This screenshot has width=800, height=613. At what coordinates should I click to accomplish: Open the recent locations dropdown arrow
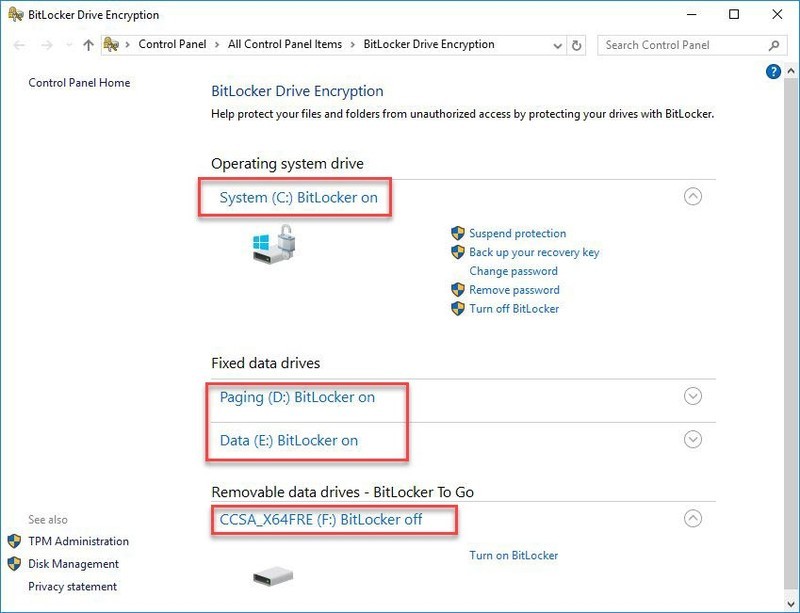pyautogui.click(x=69, y=45)
